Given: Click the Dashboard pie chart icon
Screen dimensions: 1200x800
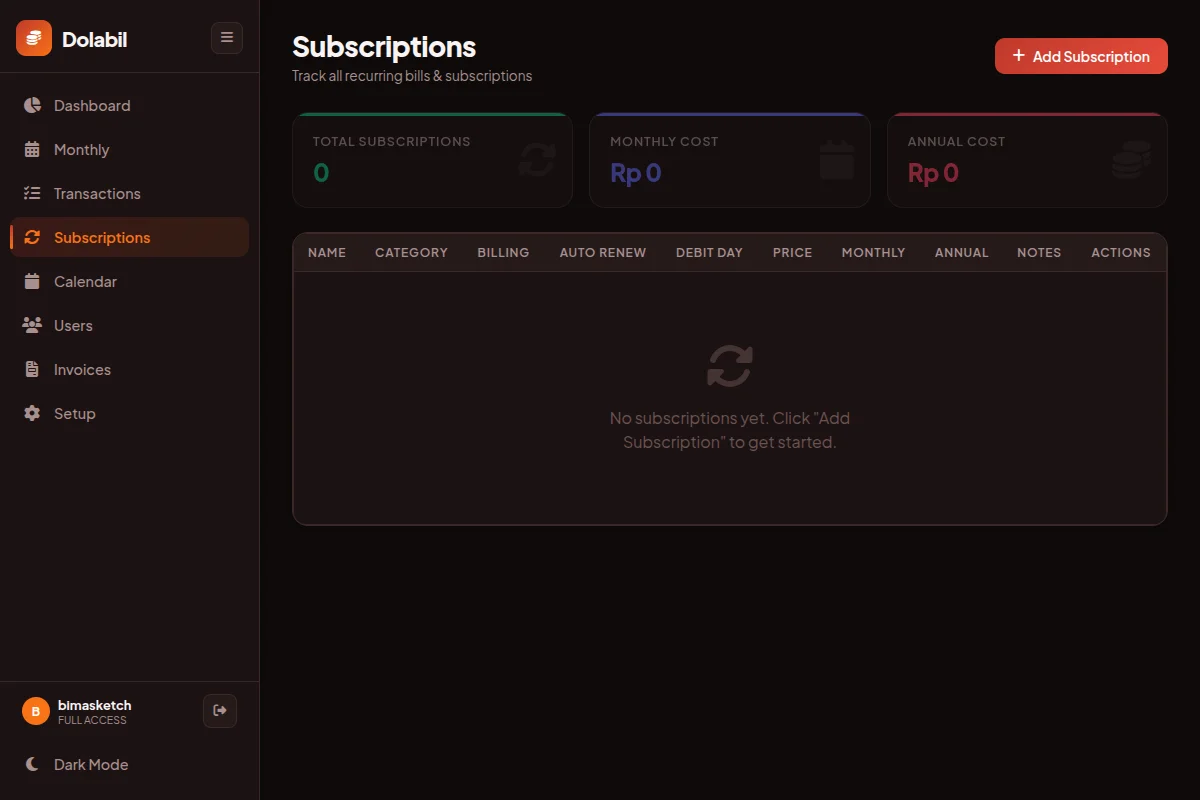Looking at the screenshot, I should click(x=33, y=105).
